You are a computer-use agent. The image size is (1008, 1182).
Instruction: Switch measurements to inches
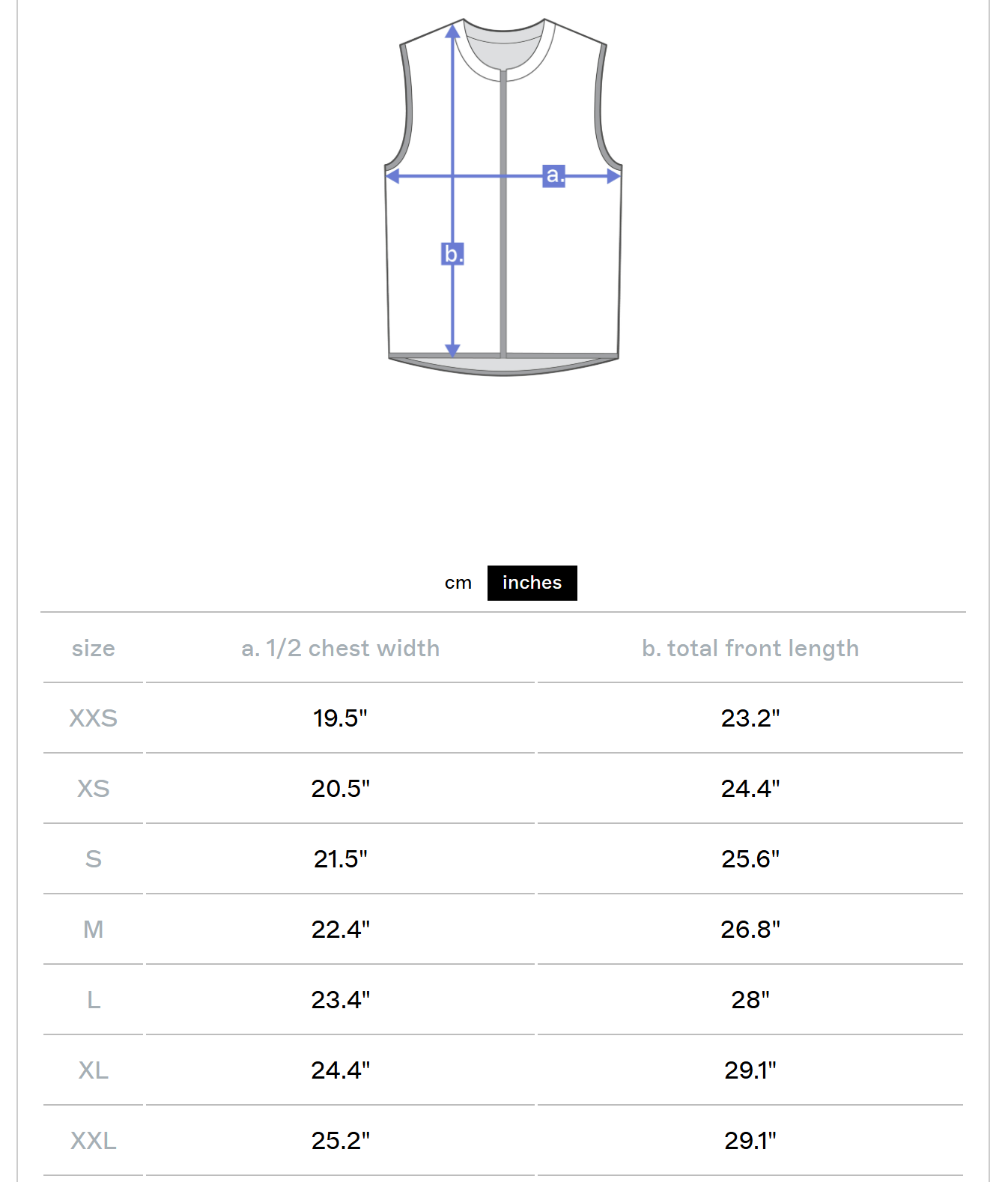[x=532, y=582]
